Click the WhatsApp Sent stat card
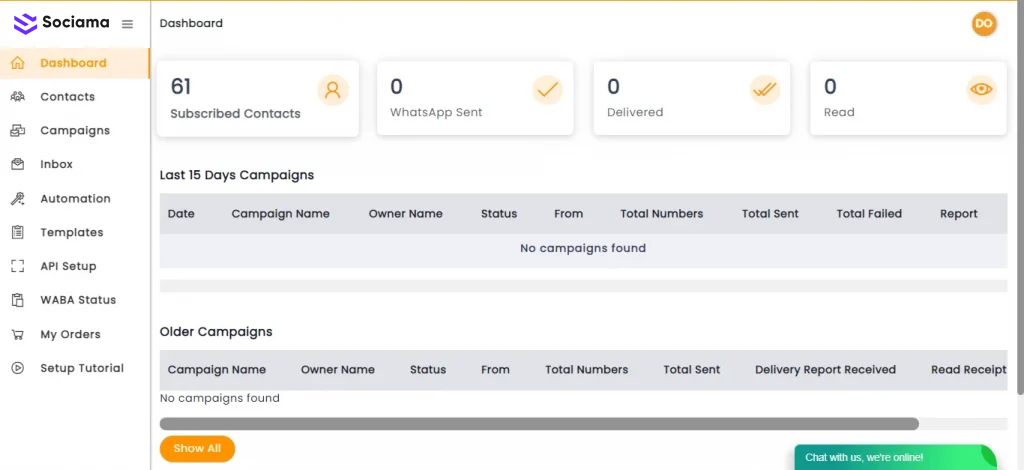The width and height of the screenshot is (1024, 470). (x=475, y=98)
